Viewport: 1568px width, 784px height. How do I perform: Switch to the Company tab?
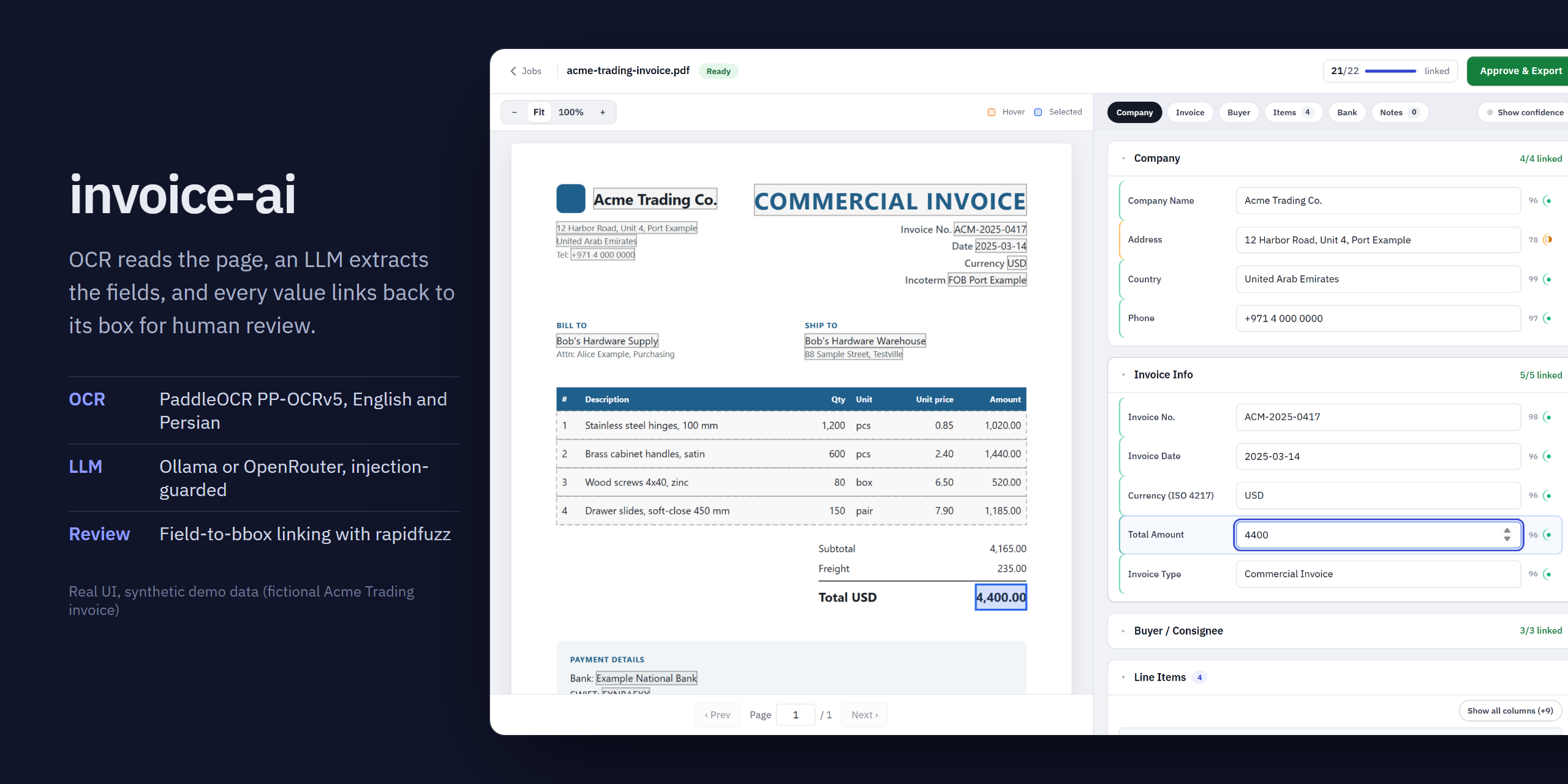point(1134,113)
